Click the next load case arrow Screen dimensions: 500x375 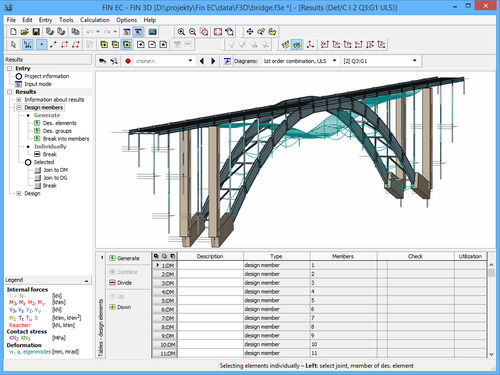[x=213, y=61]
